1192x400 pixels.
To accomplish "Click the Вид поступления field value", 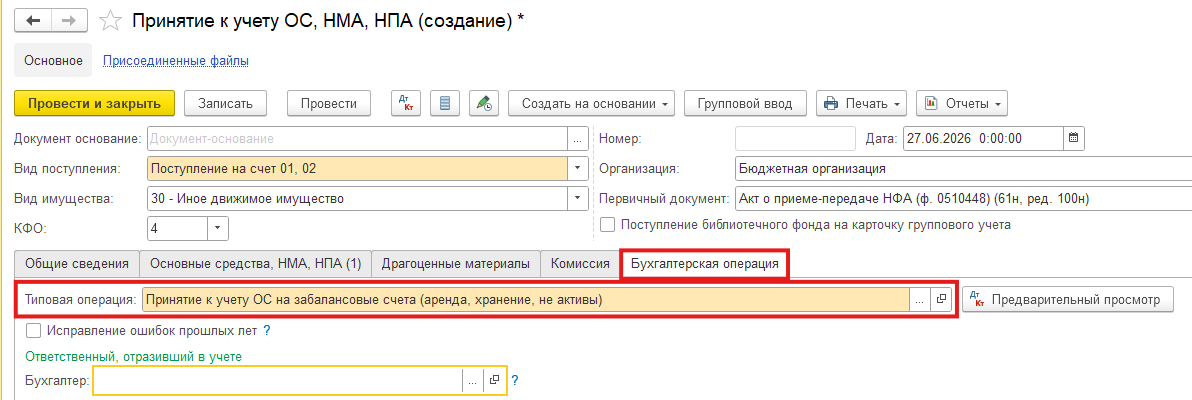I will [x=357, y=168].
